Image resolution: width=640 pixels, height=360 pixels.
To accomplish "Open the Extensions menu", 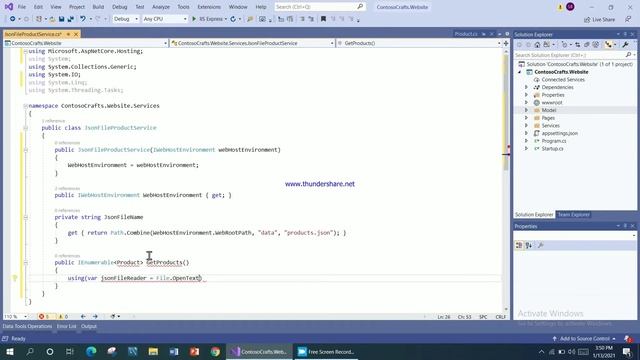I will (209, 7).
